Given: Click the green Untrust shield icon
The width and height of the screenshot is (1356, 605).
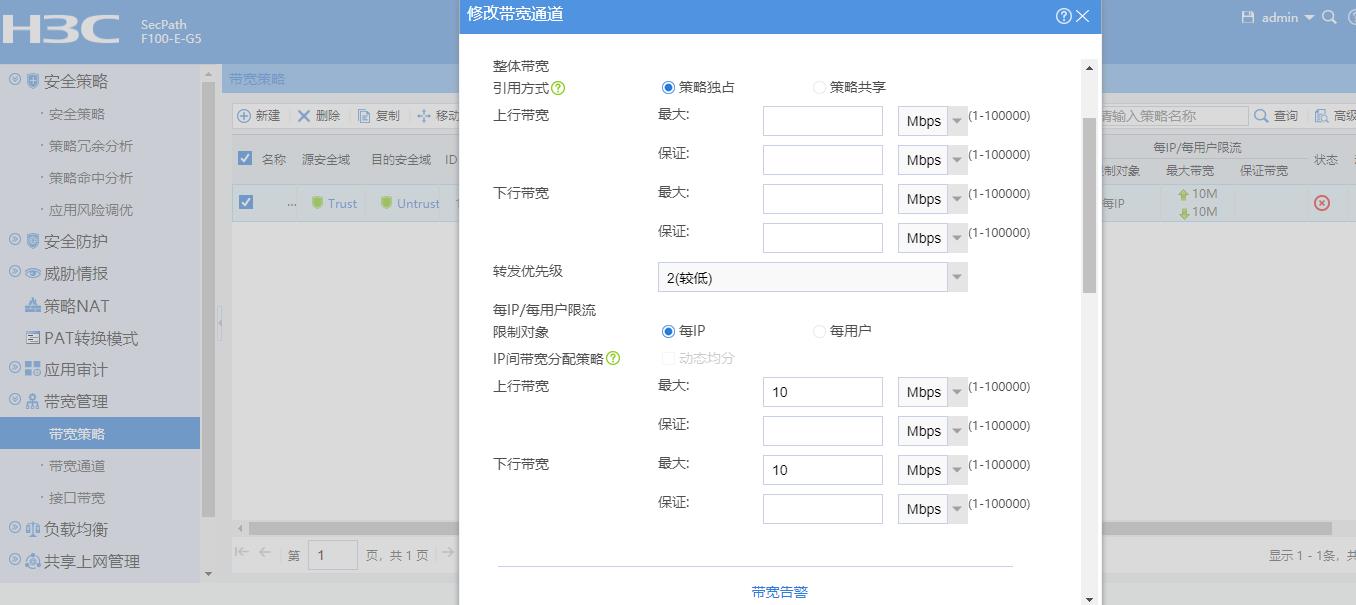Looking at the screenshot, I should [386, 203].
